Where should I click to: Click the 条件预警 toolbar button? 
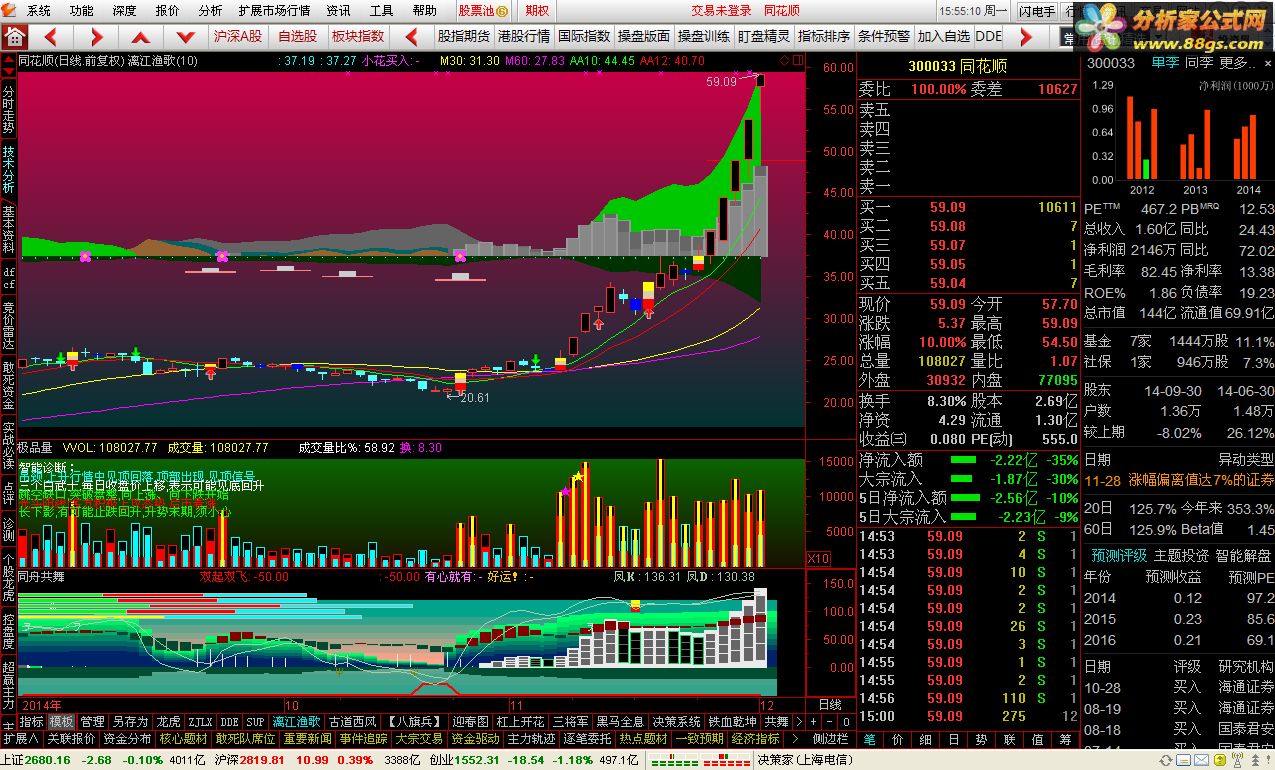coord(884,37)
